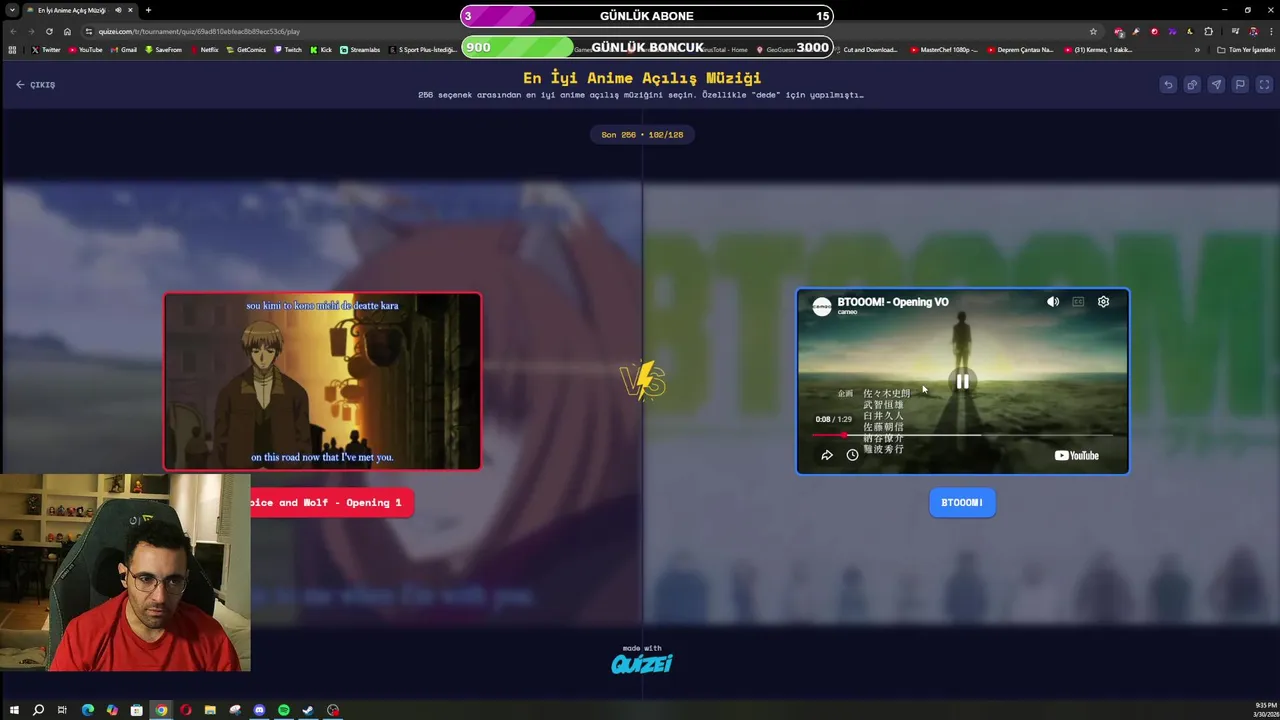This screenshot has height=720, width=1280.
Task: Open the Tüm Yer İşaretleri folder
Action: click(1246, 50)
